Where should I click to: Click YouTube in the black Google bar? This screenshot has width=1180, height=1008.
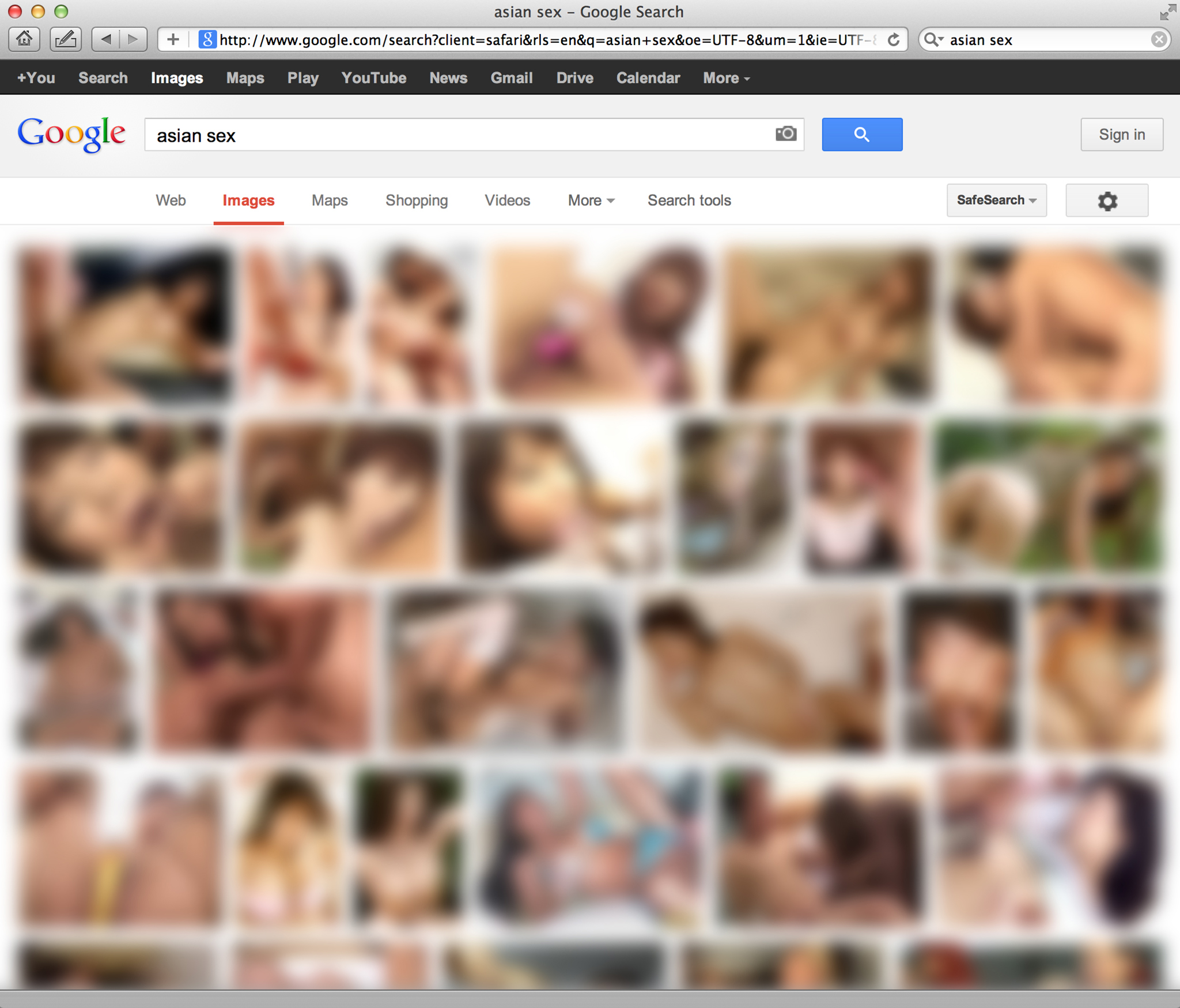click(373, 78)
